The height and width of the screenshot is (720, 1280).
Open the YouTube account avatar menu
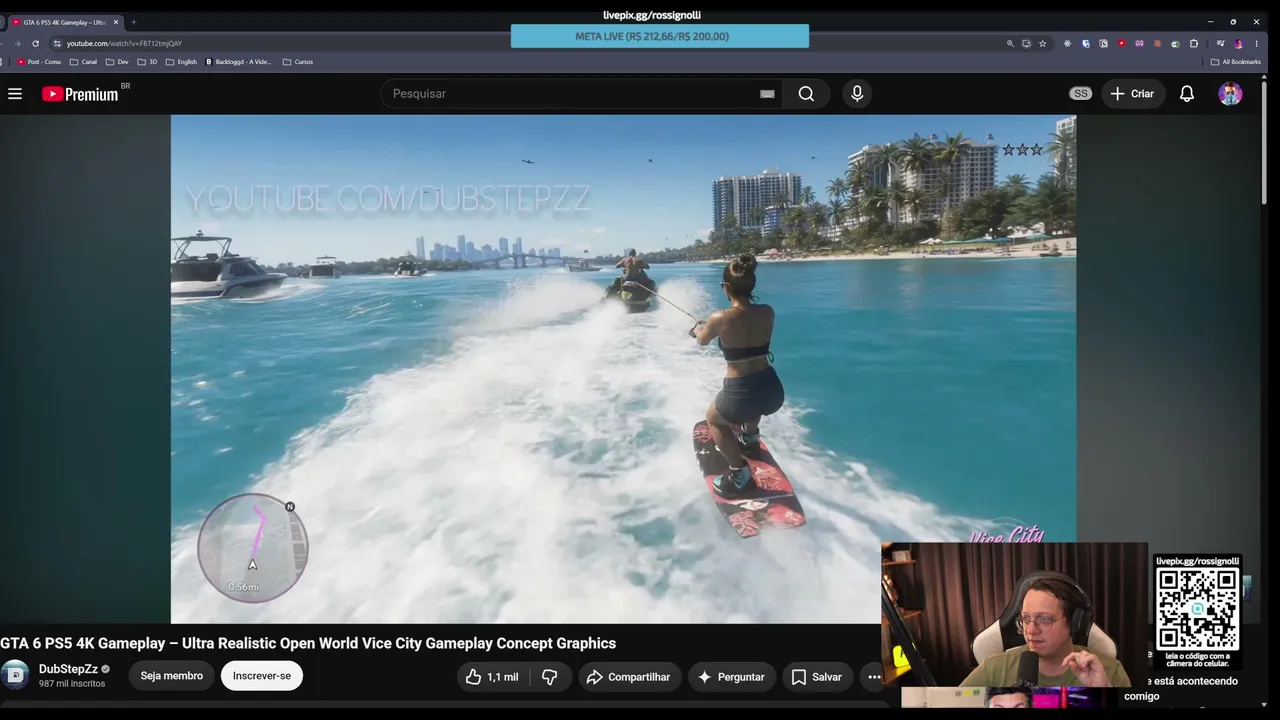(x=1230, y=94)
